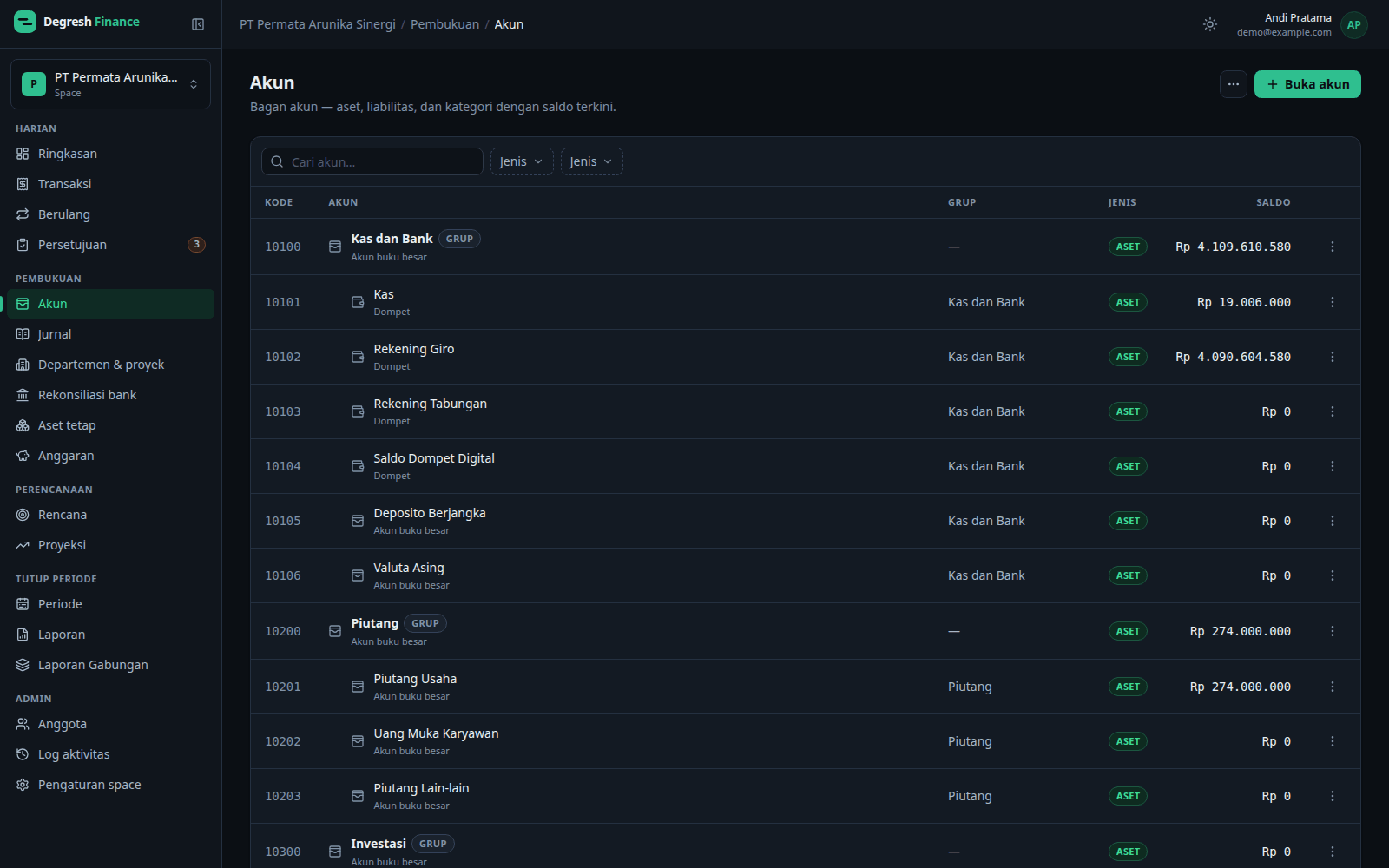1389x868 pixels.
Task: Click the Rp 4.090.604.580 balance
Action: coord(1233,357)
